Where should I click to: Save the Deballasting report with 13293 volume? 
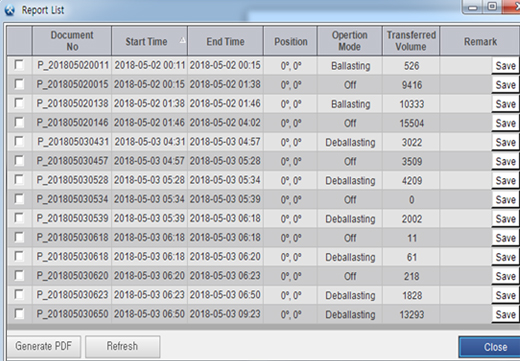[505, 314]
